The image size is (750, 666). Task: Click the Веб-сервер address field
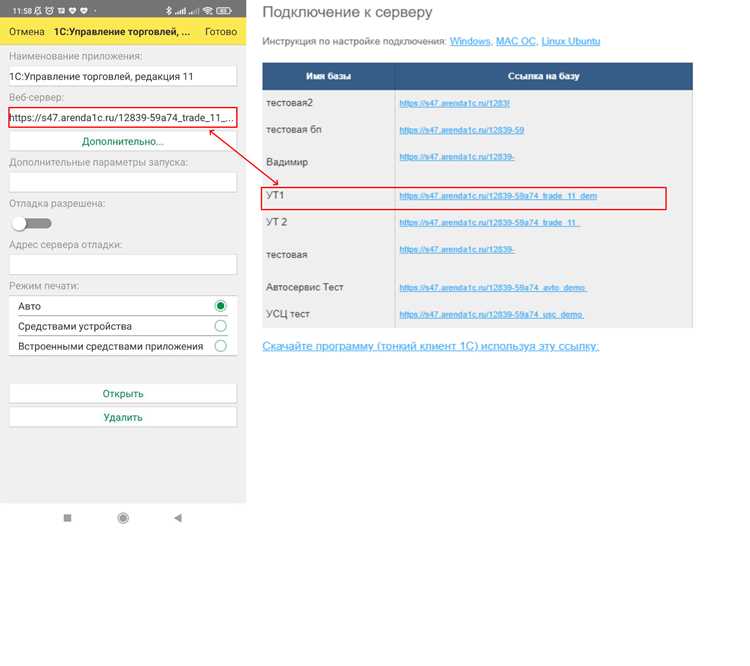tap(123, 117)
